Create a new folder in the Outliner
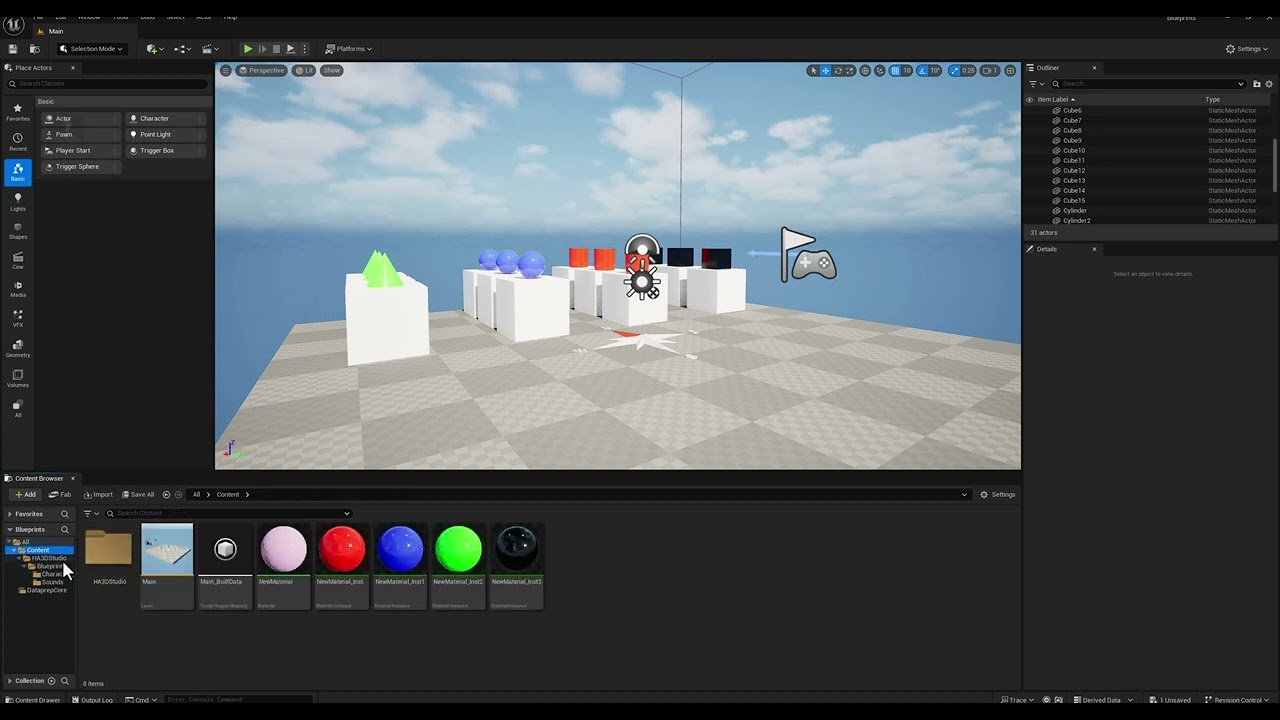This screenshot has width=1280, height=720. 1257,84
